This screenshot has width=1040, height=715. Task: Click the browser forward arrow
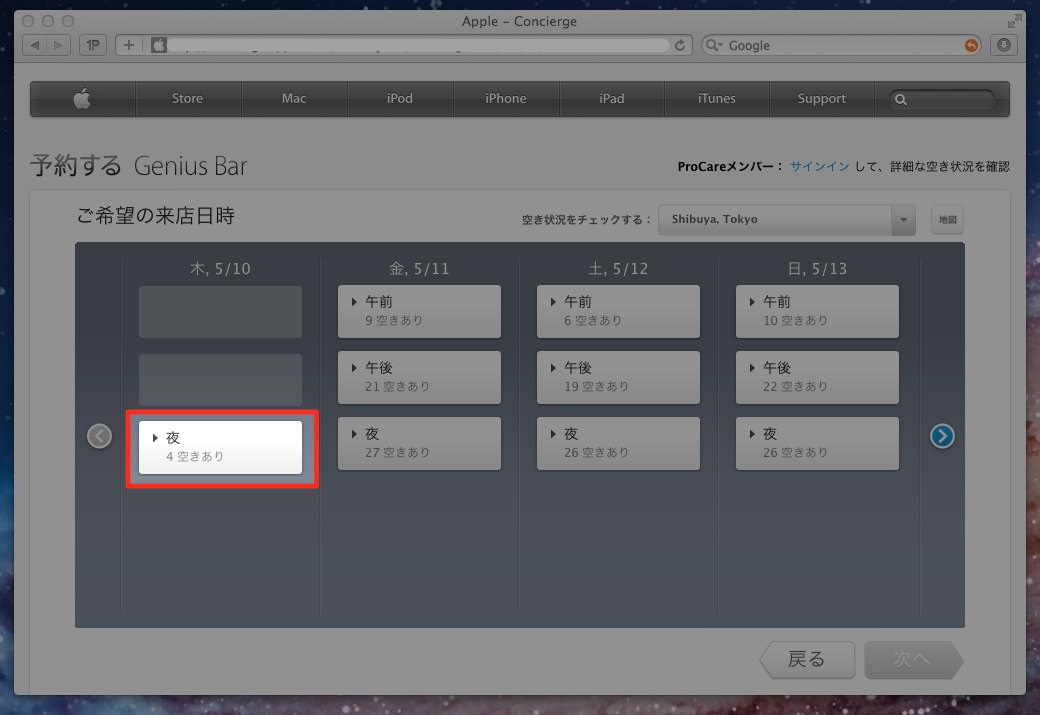coord(58,45)
